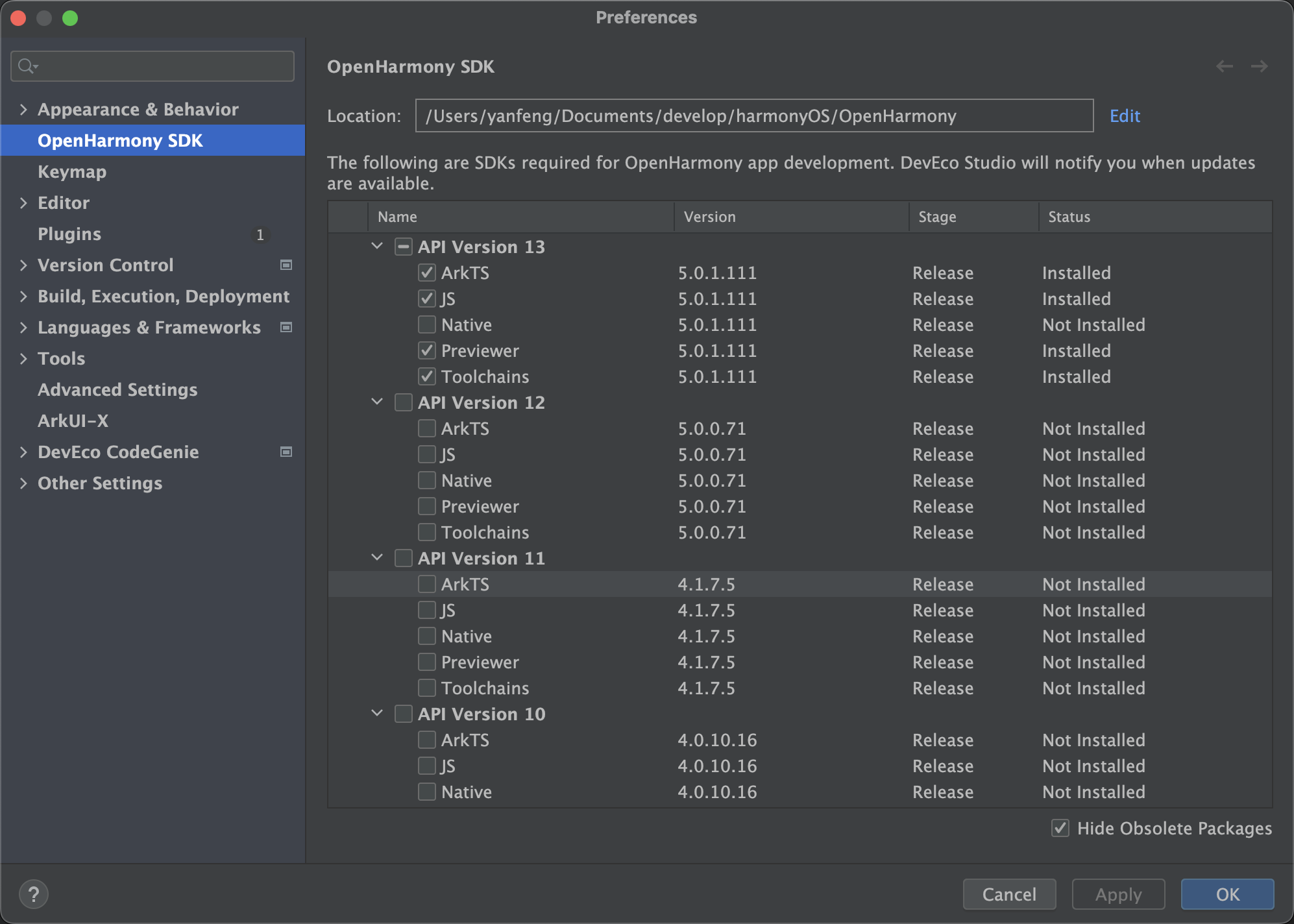Collapse the API Version 10 group
The width and height of the screenshot is (1294, 924).
pos(377,713)
